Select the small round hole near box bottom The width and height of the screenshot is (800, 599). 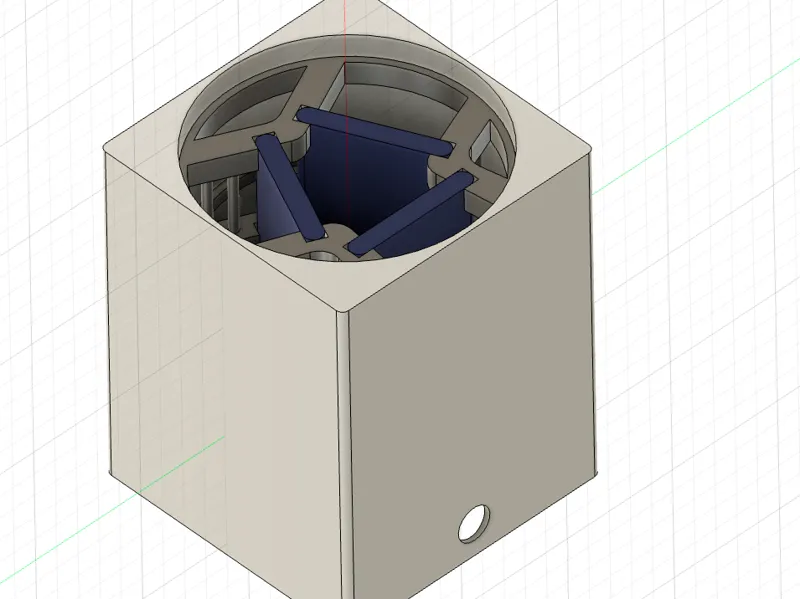coord(474,523)
